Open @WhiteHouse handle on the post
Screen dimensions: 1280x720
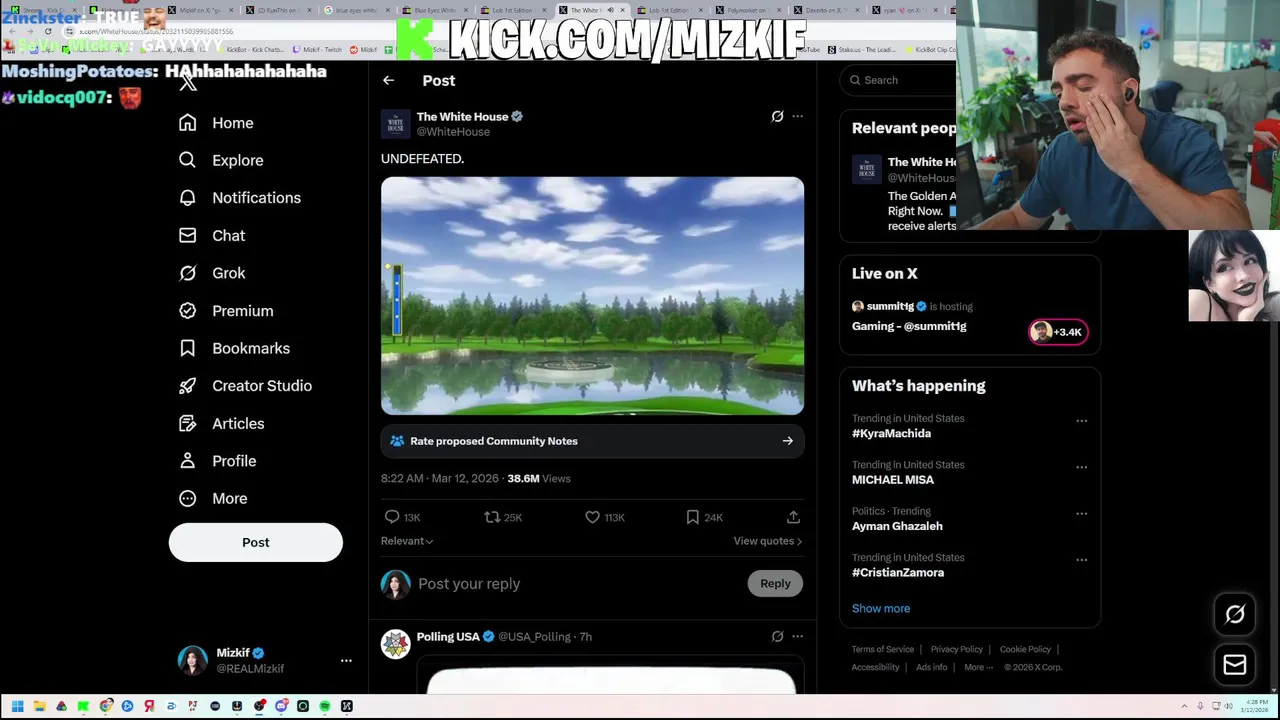click(x=453, y=132)
